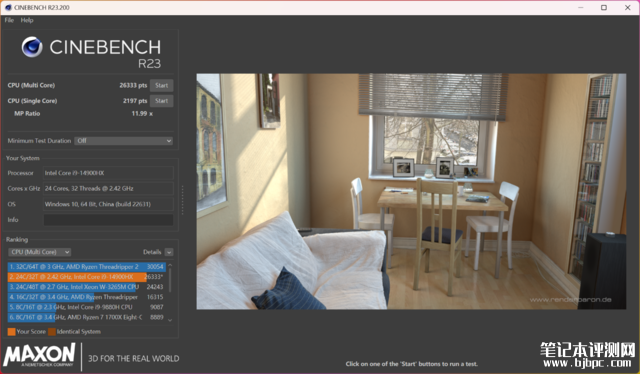Open the Help menu
Viewport: 640px width, 374px height.
[27, 20]
